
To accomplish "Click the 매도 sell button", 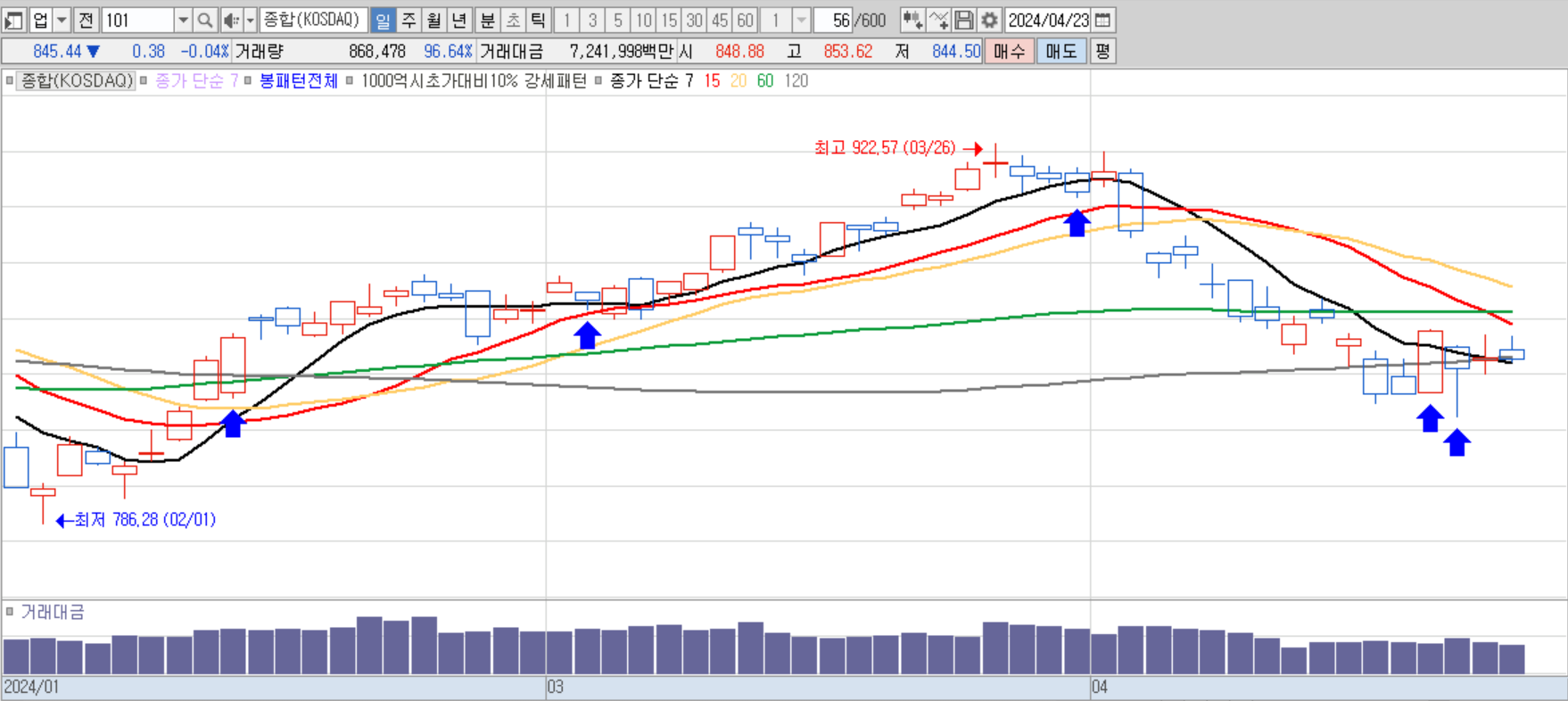I will coord(1061,52).
